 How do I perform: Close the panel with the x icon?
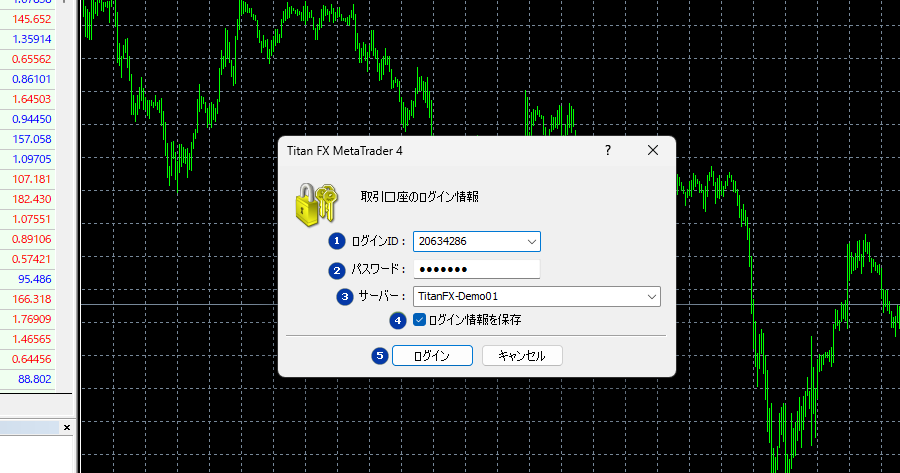point(67,427)
